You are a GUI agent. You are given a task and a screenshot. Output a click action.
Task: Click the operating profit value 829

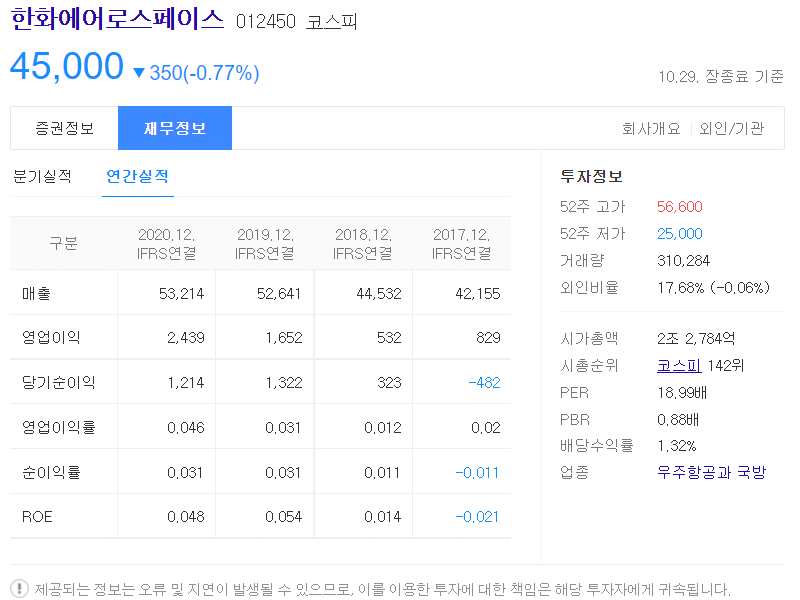coord(488,338)
